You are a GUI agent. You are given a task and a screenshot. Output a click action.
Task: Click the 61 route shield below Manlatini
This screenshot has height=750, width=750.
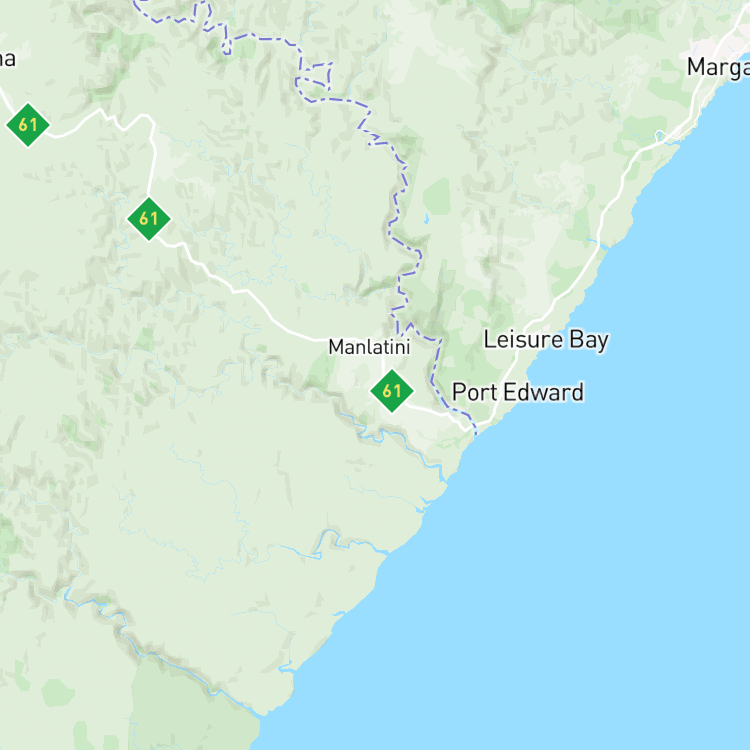tap(392, 391)
